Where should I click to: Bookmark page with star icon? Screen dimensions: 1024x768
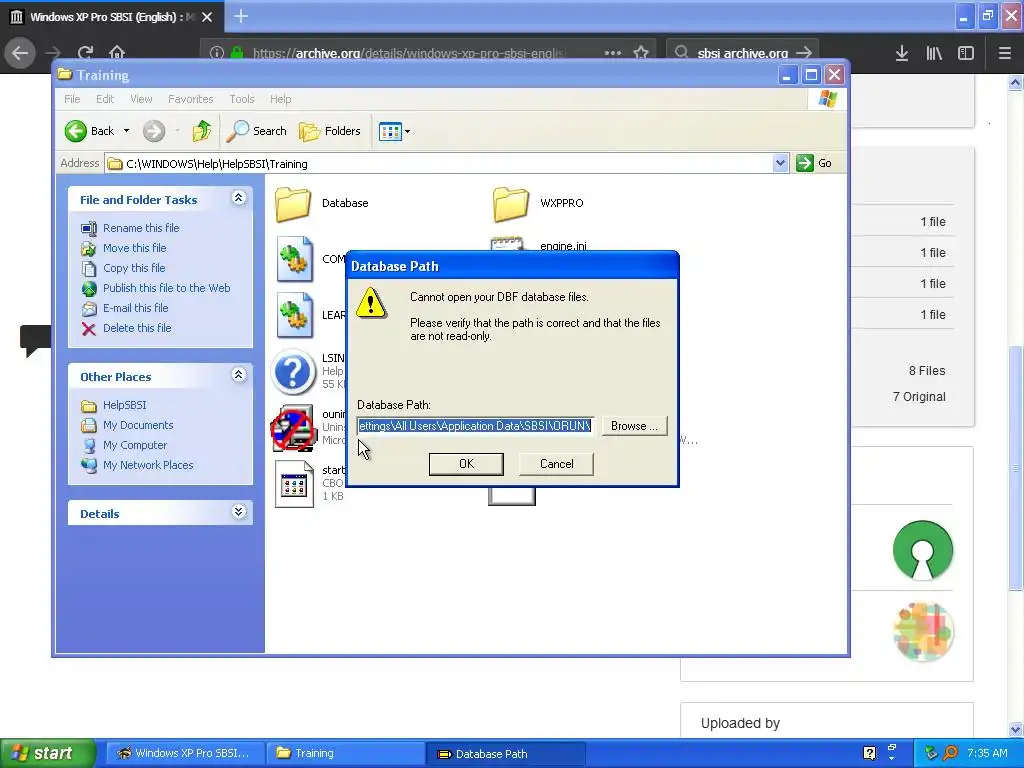(x=641, y=53)
